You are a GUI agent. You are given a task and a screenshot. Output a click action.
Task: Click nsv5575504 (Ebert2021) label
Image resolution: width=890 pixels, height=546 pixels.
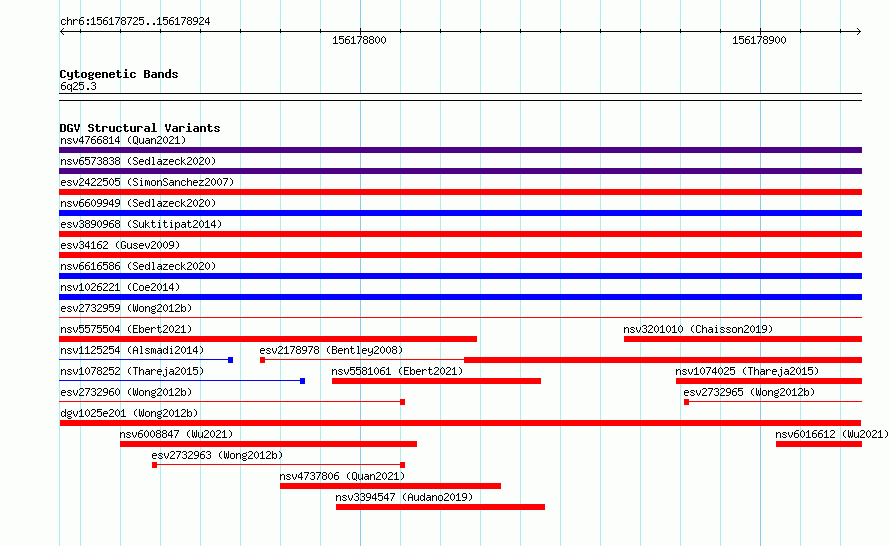126,329
